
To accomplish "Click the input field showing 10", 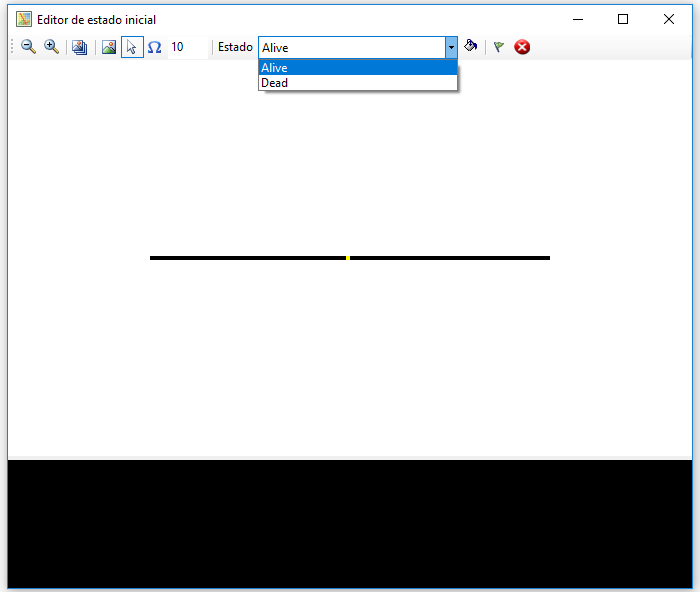I will 188,47.
